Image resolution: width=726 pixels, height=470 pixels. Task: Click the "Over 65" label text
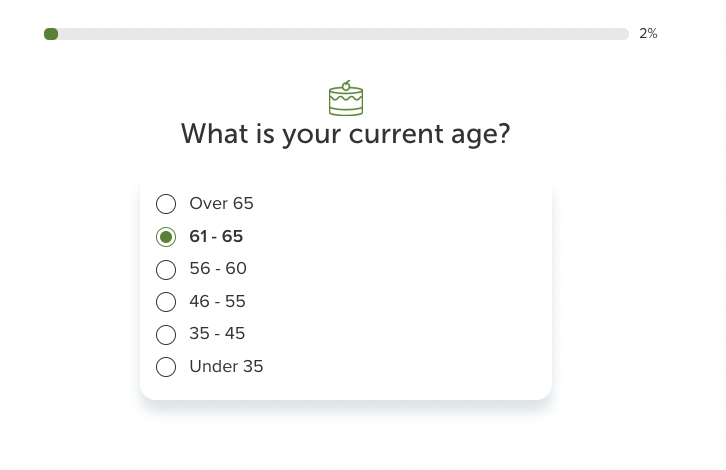point(221,203)
